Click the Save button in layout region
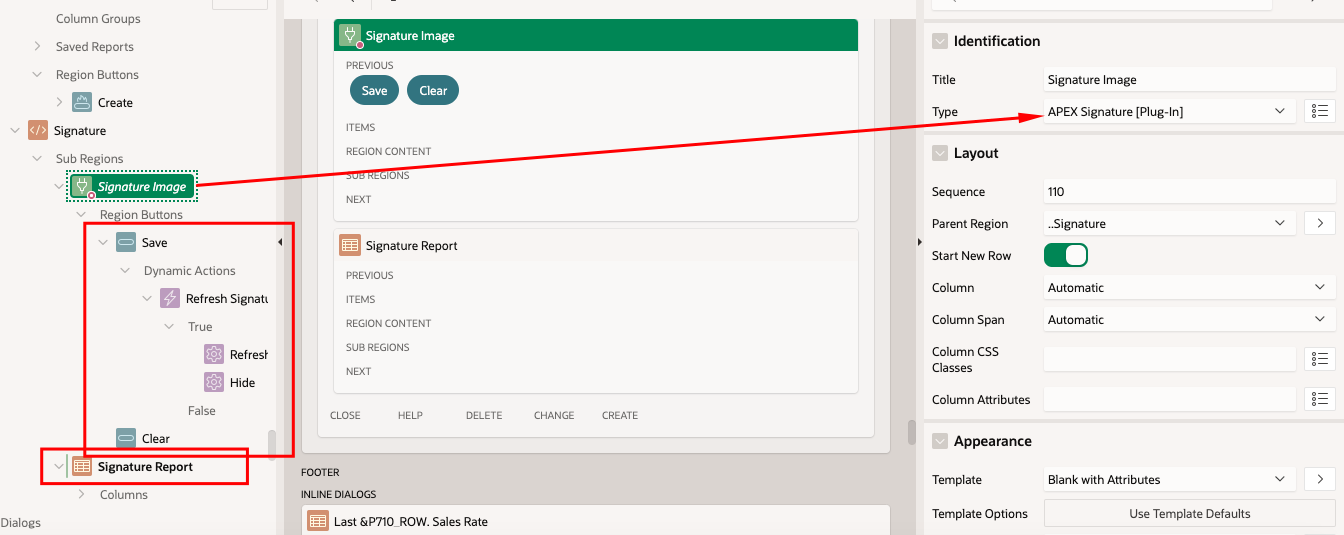1344x535 pixels. [374, 90]
